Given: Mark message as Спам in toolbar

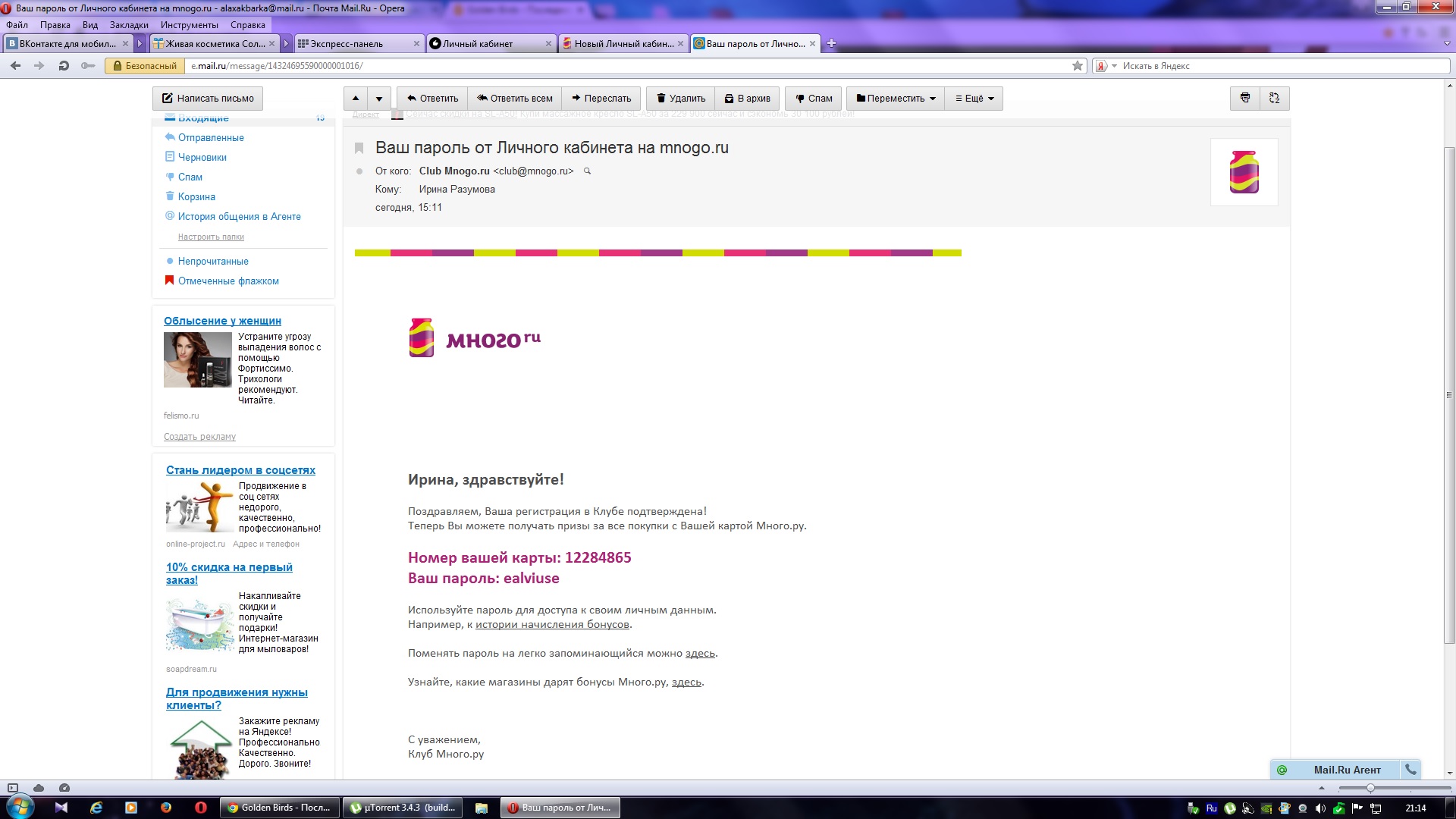Looking at the screenshot, I should 814,99.
